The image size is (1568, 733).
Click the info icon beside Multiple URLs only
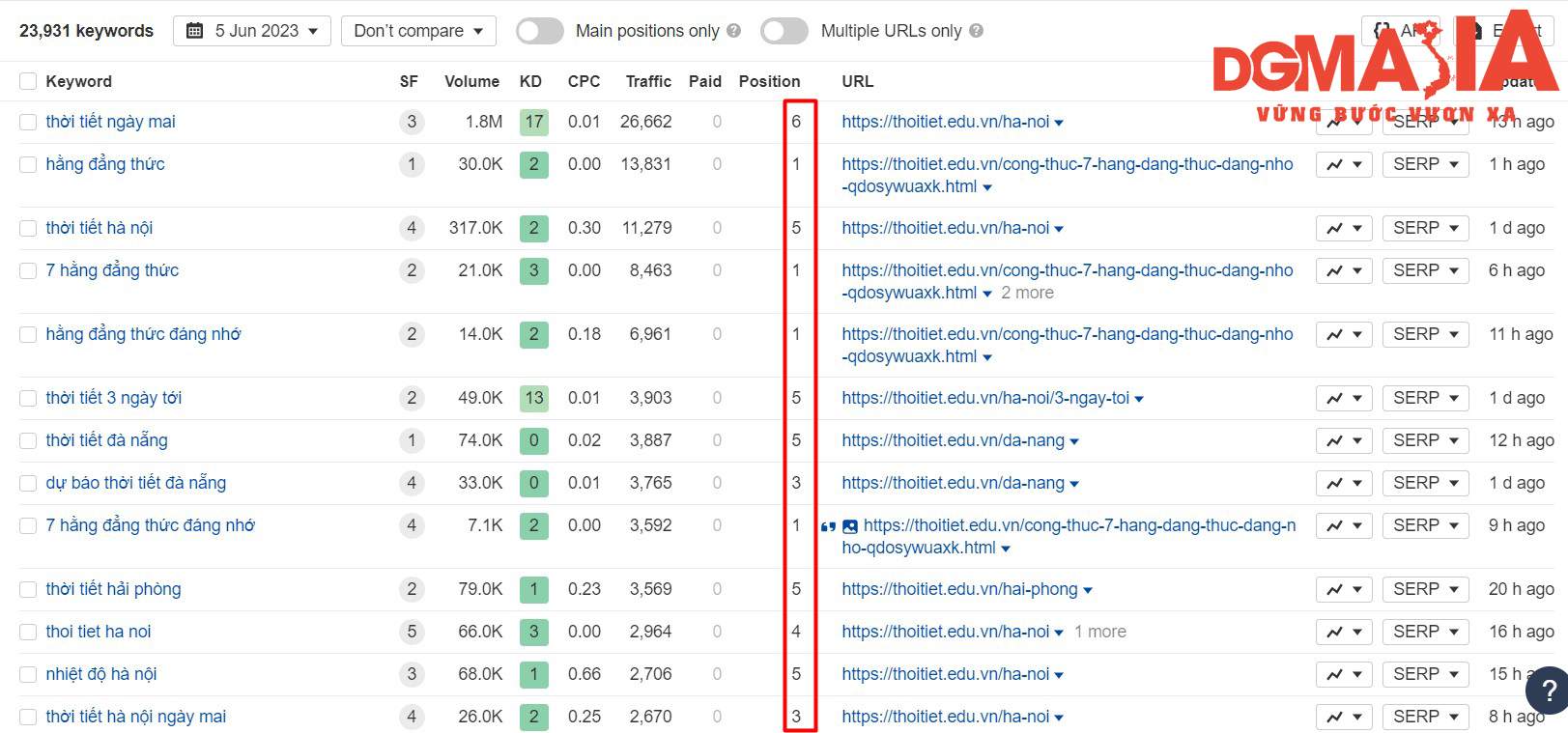tap(977, 31)
